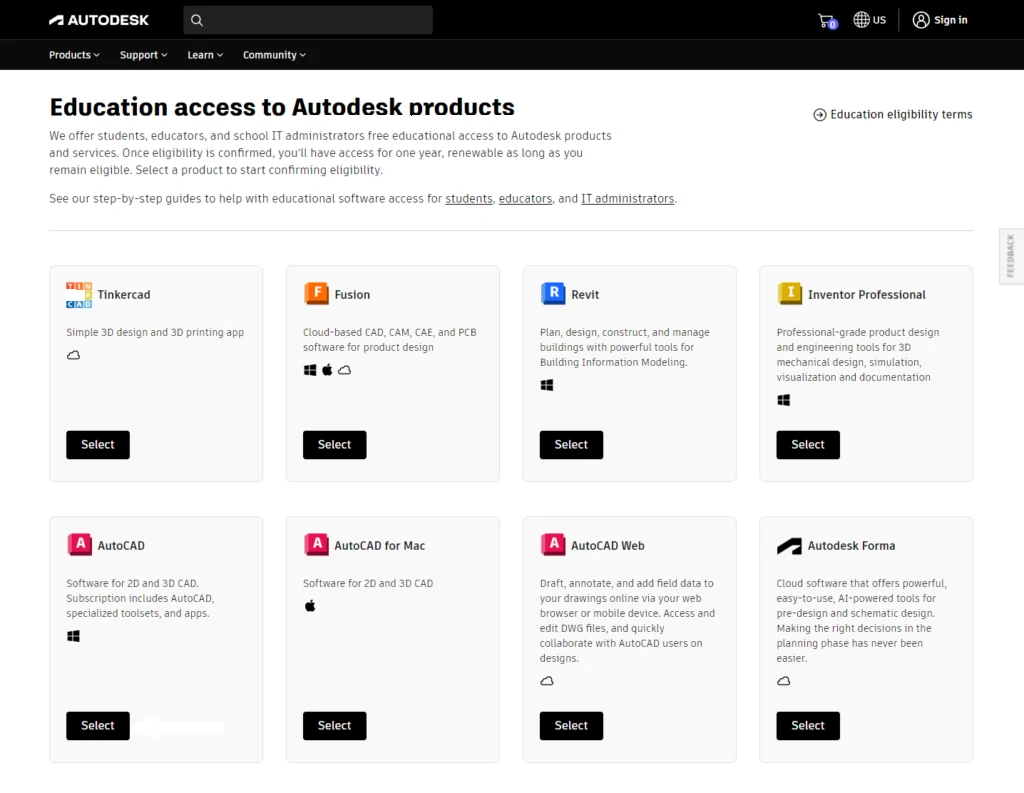Open the educators guide link

(525, 199)
